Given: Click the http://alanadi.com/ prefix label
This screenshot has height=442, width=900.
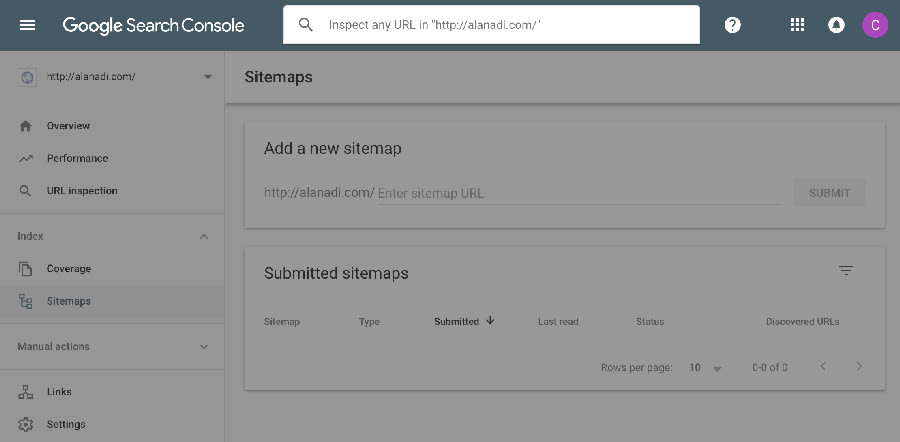Looking at the screenshot, I should (319, 193).
